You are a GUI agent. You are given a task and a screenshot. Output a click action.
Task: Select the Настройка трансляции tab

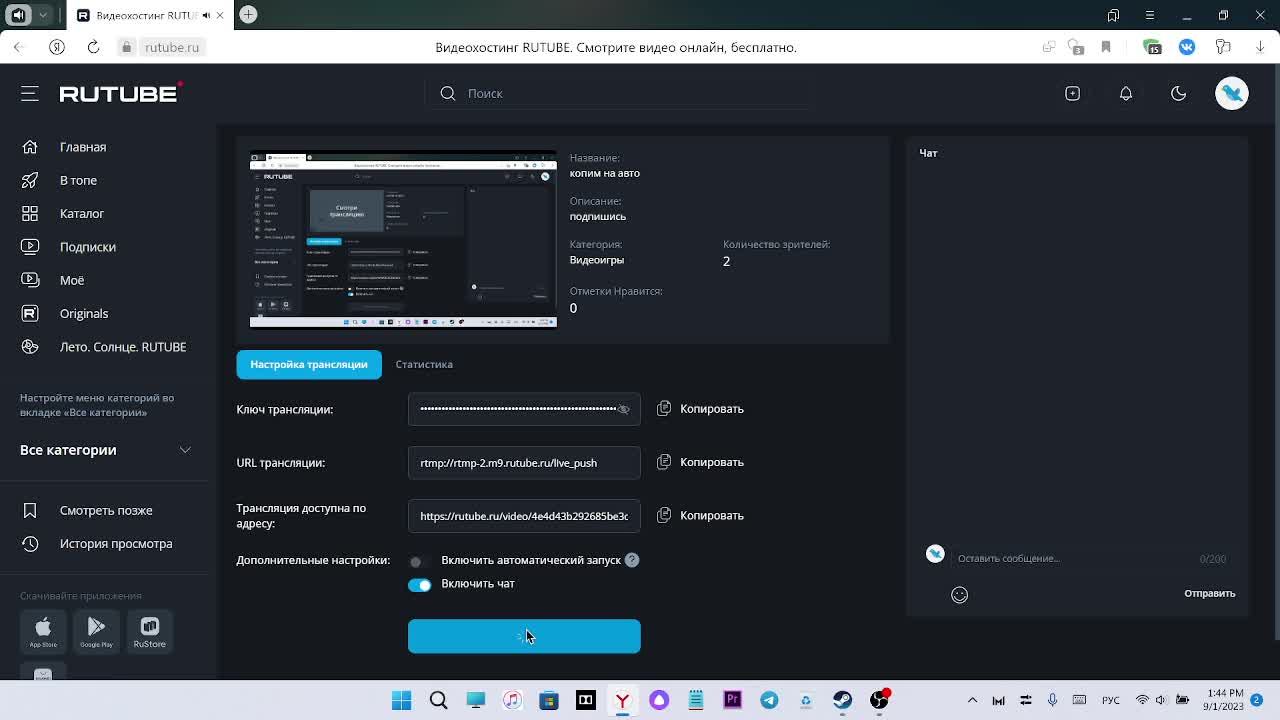pos(309,364)
